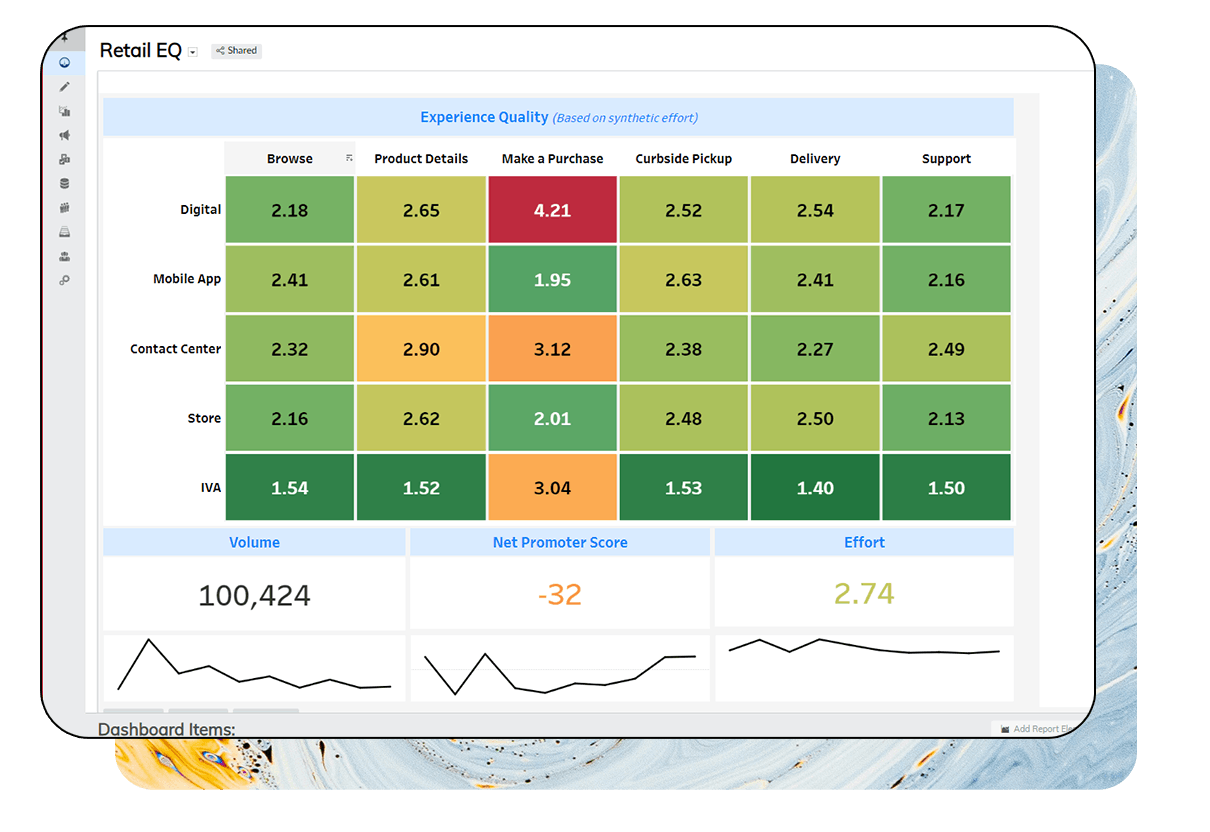
Task: Select the IVA row label in the matrix
Action: point(211,487)
